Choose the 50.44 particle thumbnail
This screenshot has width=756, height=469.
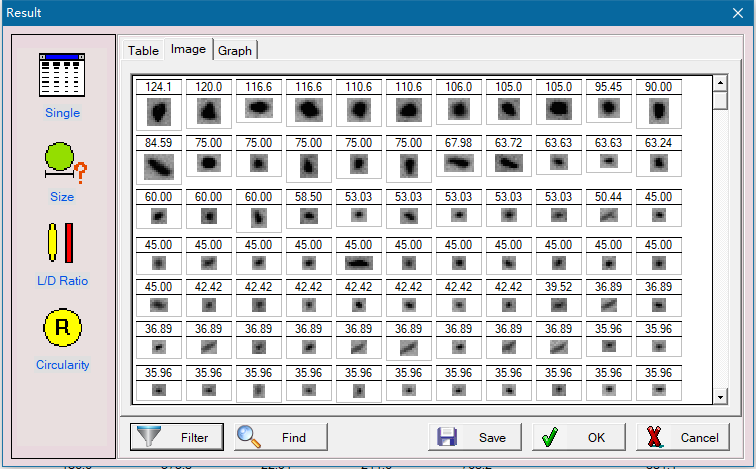(x=608, y=214)
